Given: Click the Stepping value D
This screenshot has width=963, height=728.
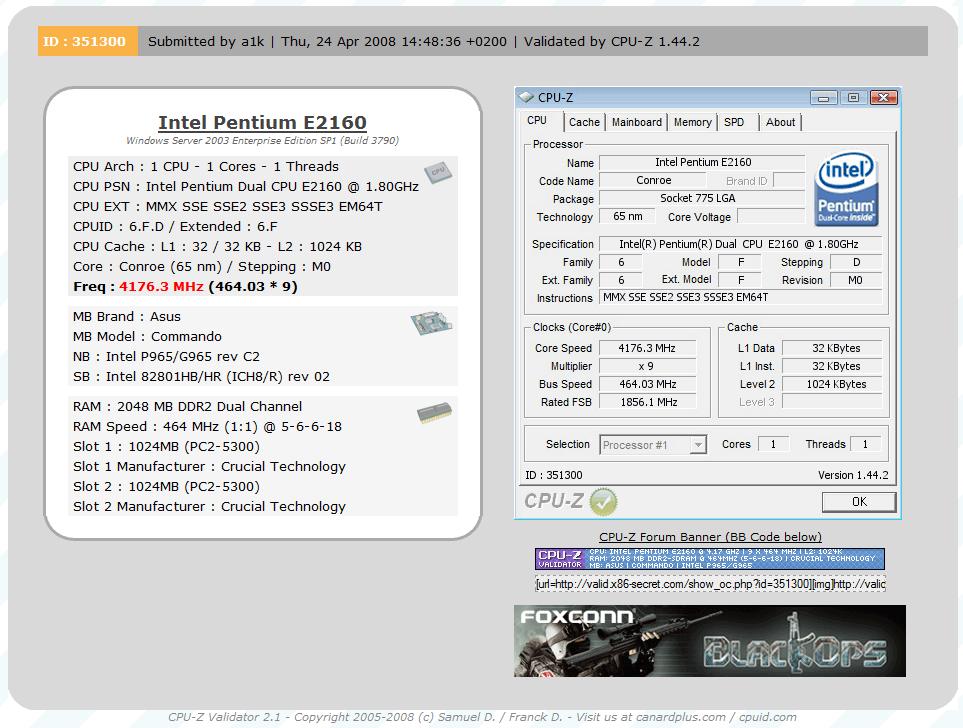Looking at the screenshot, I should [856, 262].
